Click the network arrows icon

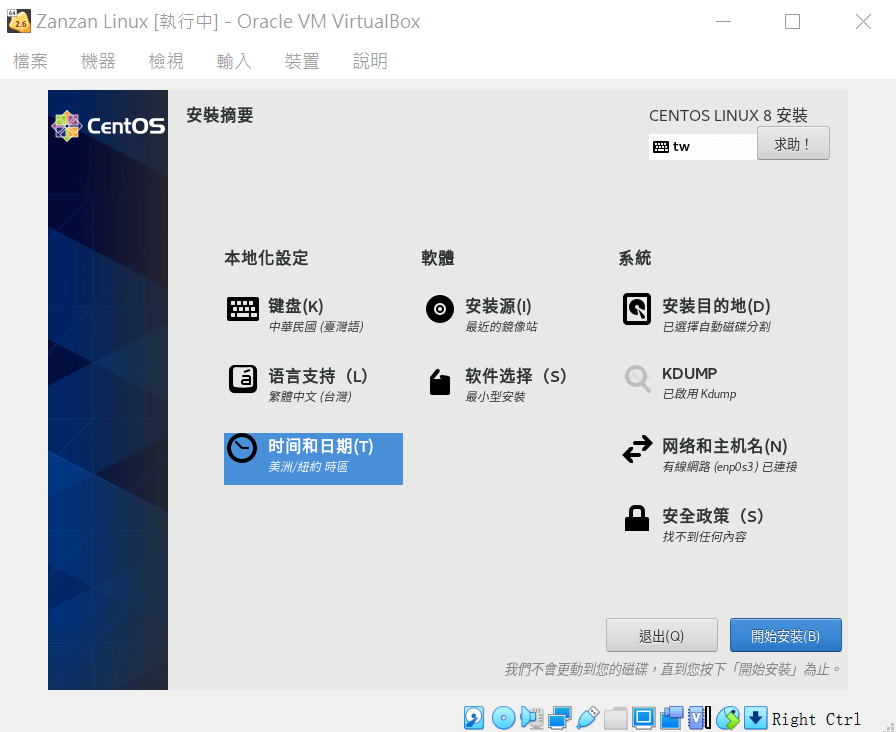point(637,449)
